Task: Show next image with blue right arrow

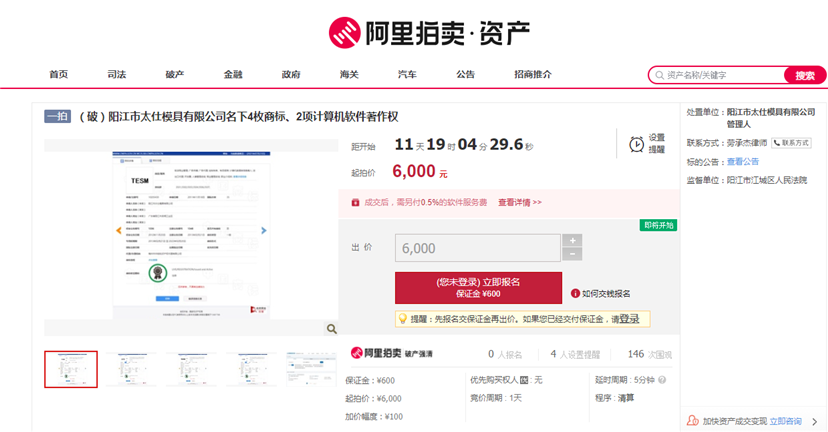Action: coord(264,230)
